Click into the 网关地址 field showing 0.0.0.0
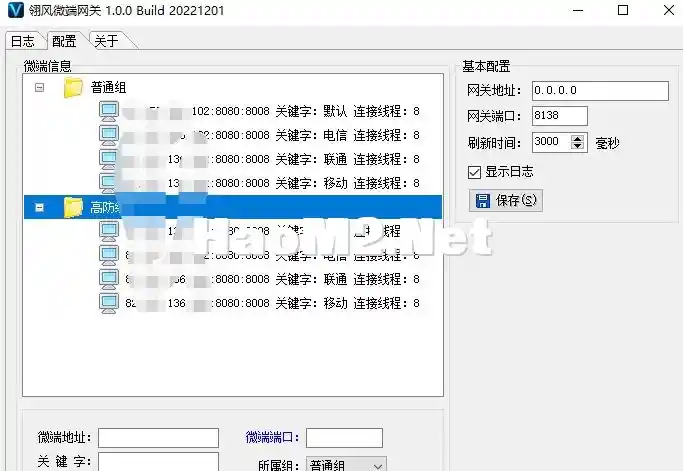683x471 pixels. (600, 91)
